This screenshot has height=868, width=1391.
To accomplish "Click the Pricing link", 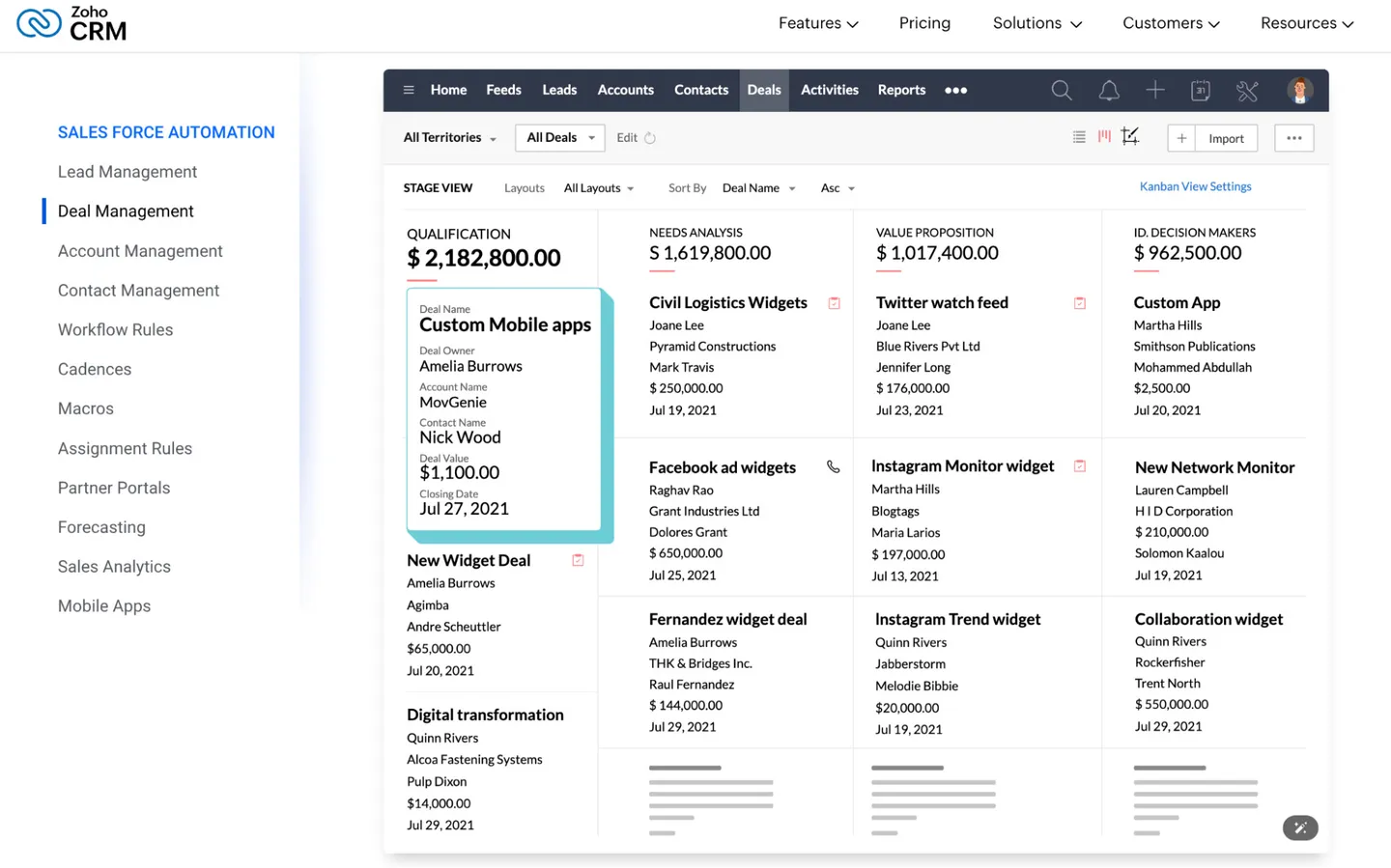I will pyautogui.click(x=924, y=23).
